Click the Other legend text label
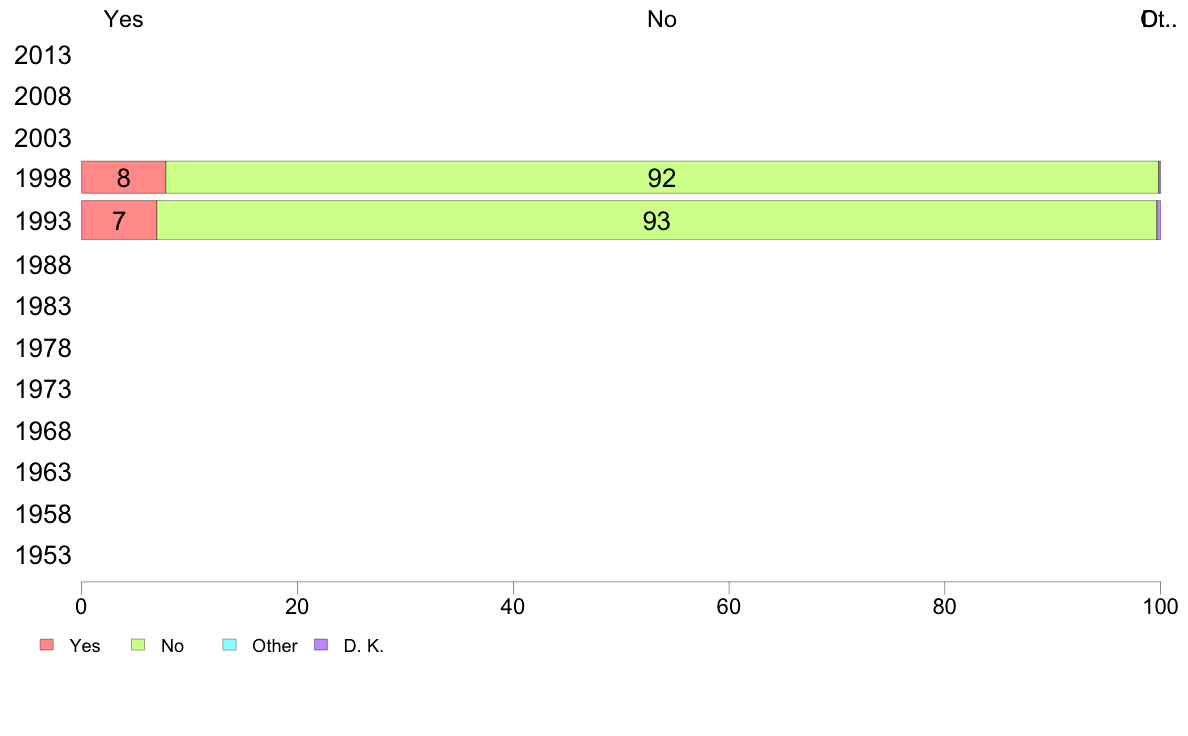This screenshot has width=1188, height=736. click(x=274, y=646)
